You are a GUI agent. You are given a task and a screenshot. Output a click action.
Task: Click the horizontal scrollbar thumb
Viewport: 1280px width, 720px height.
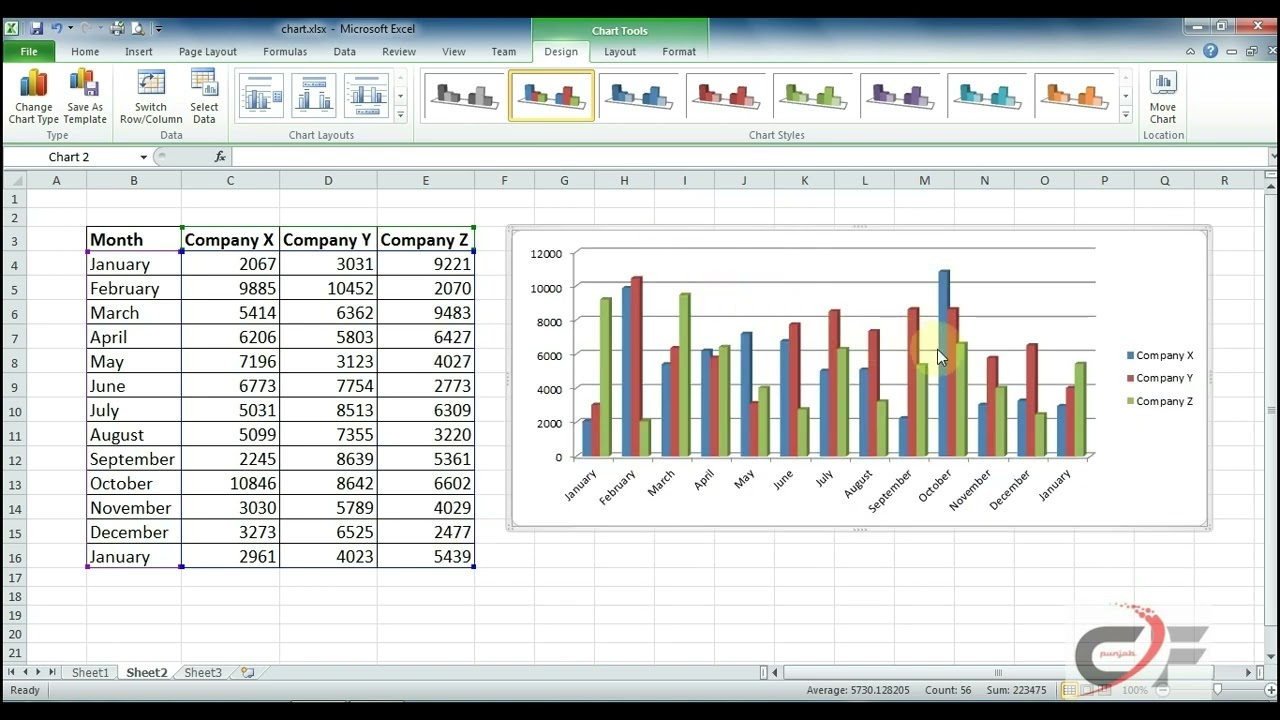pos(1000,673)
